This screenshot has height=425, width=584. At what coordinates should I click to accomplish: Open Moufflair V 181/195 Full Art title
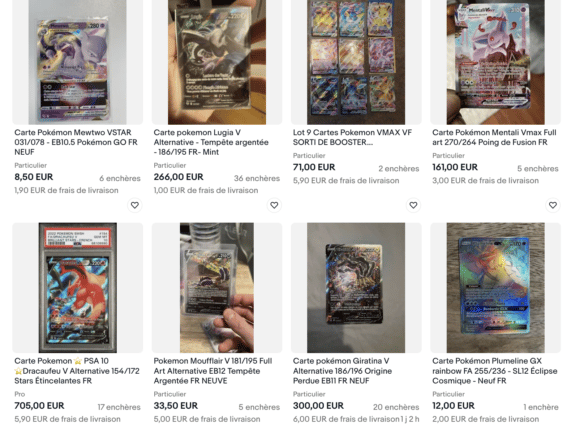tap(213, 371)
